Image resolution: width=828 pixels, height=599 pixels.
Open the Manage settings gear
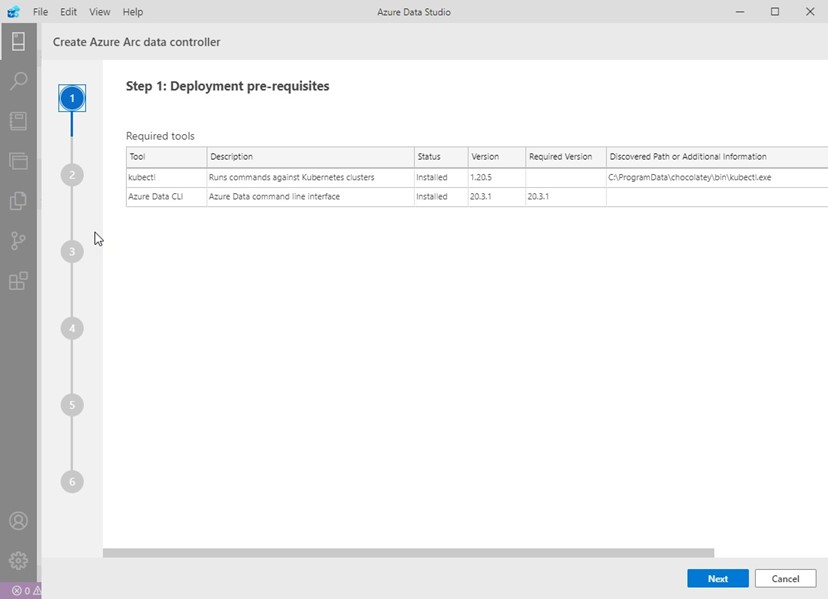point(18,560)
